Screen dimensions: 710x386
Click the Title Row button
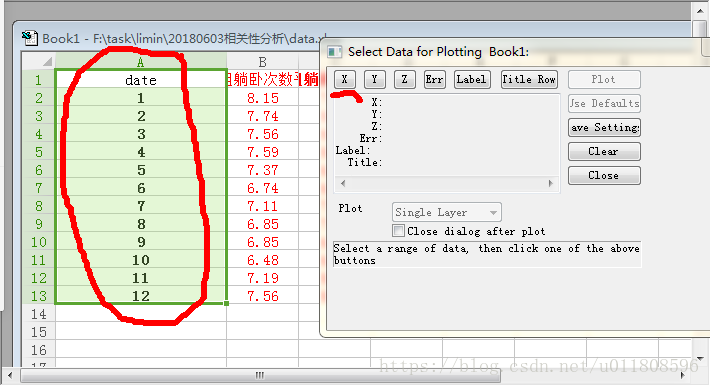529,79
